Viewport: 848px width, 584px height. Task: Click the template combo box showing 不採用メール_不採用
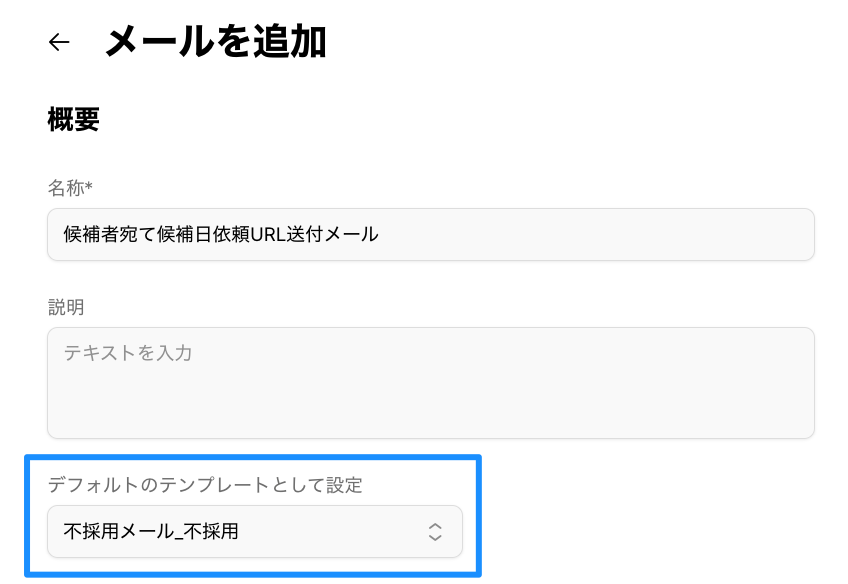tap(255, 531)
